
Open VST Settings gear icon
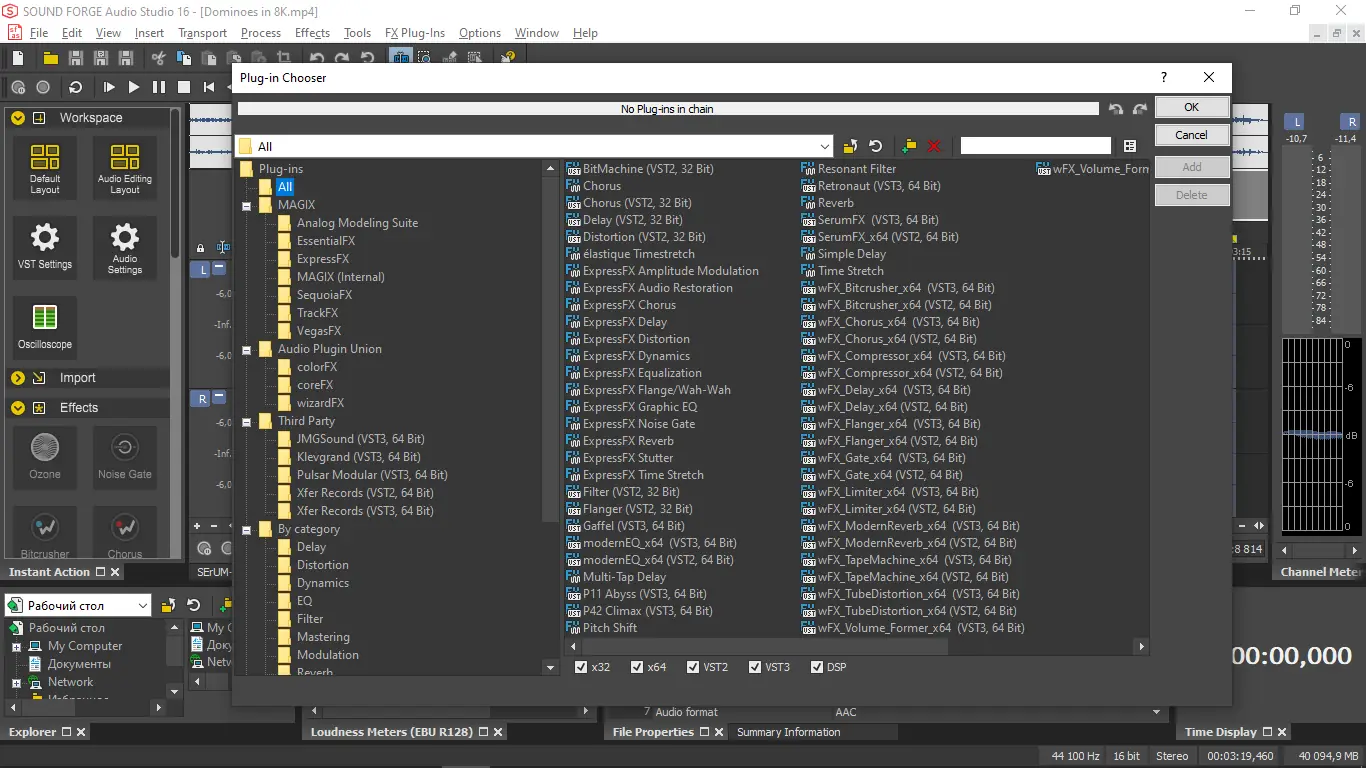tap(45, 248)
